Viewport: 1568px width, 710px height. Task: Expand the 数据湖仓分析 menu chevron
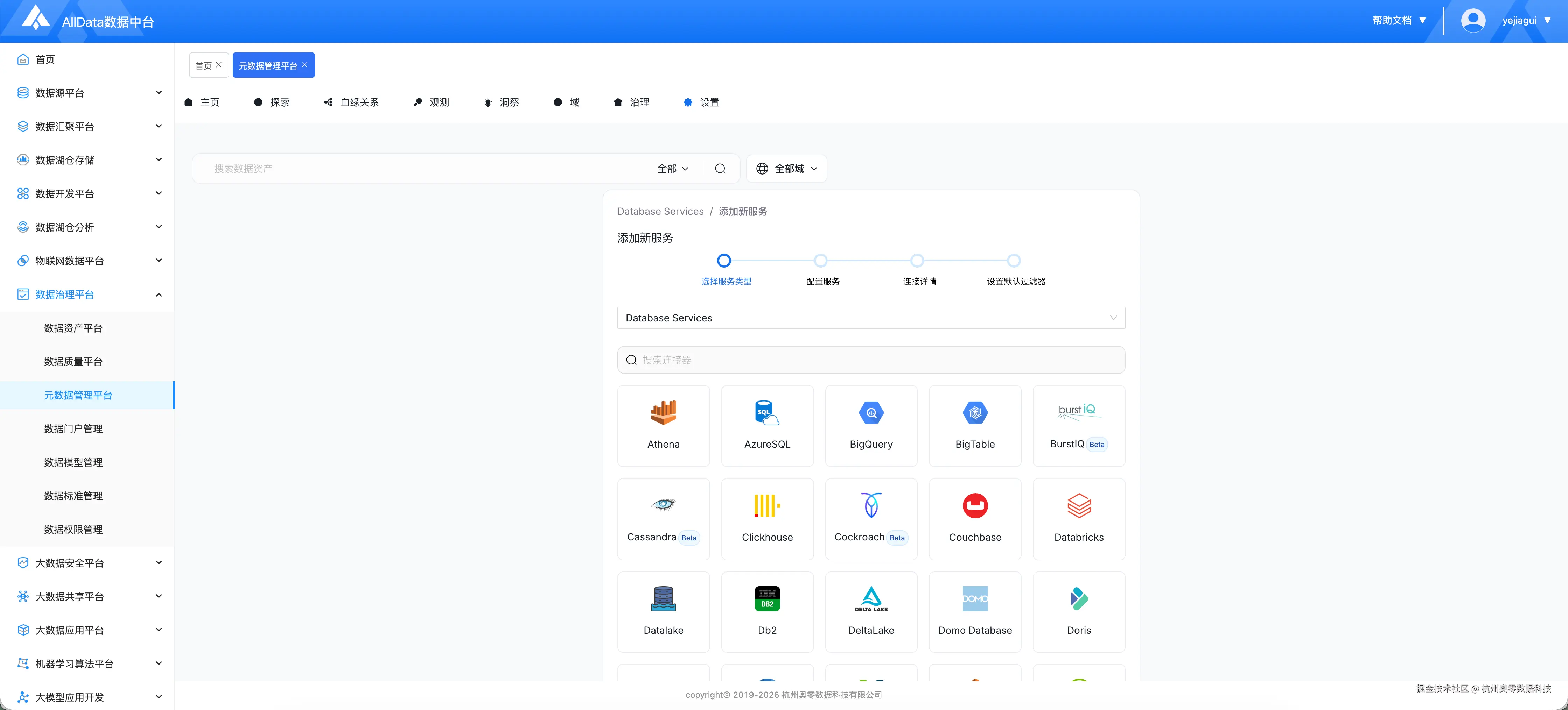pyautogui.click(x=159, y=227)
